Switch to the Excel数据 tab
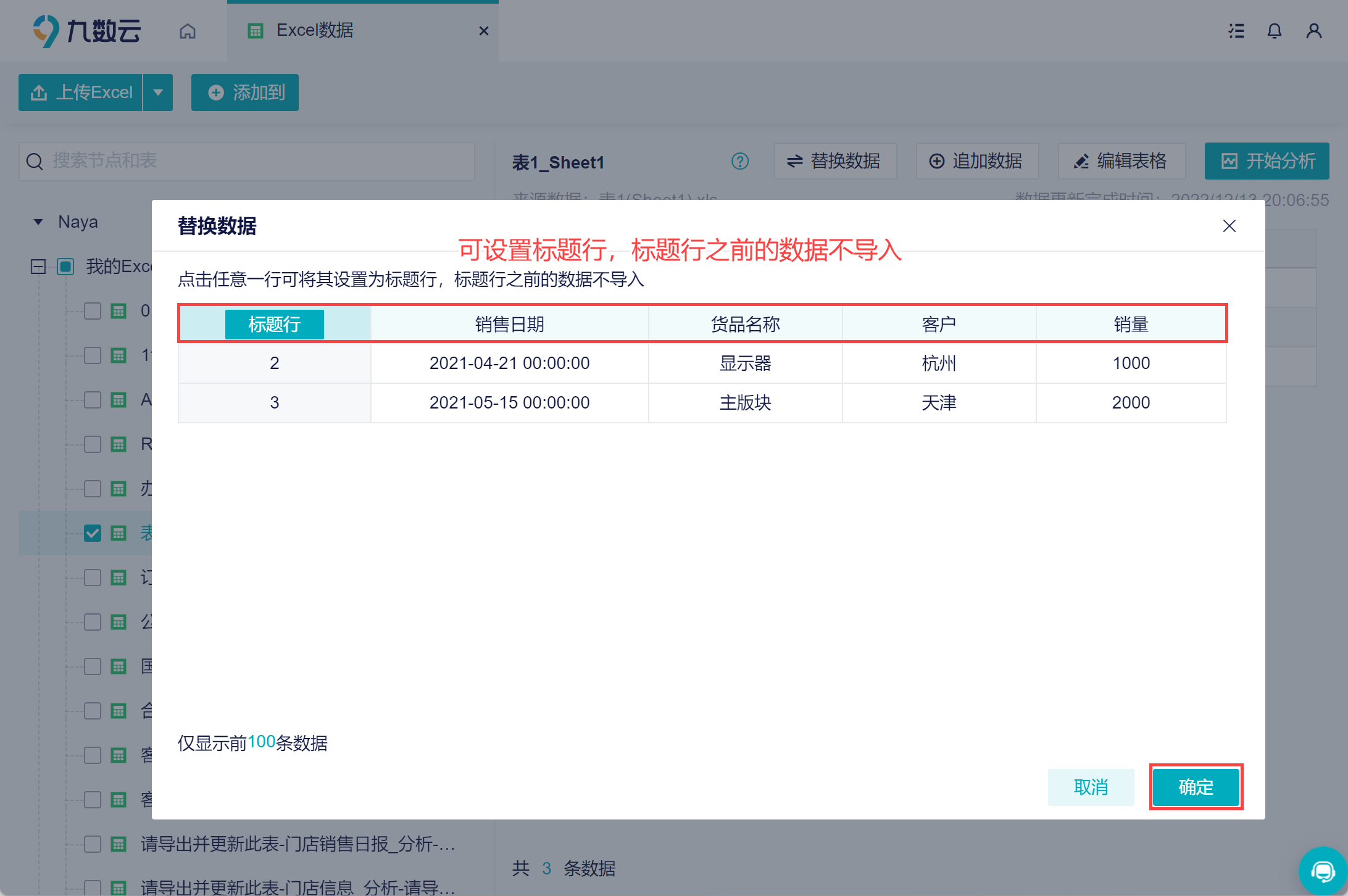The height and width of the screenshot is (896, 1348). [315, 30]
